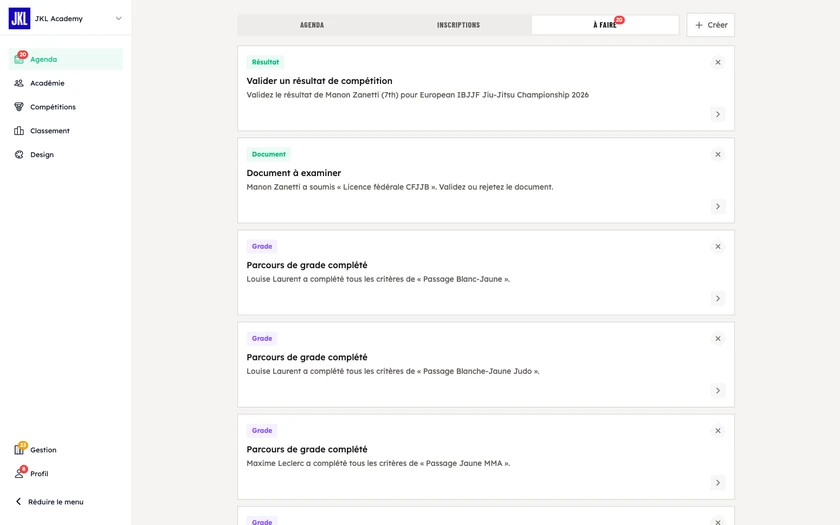Dismiss the Passage Jaune MMA card

coord(718,431)
